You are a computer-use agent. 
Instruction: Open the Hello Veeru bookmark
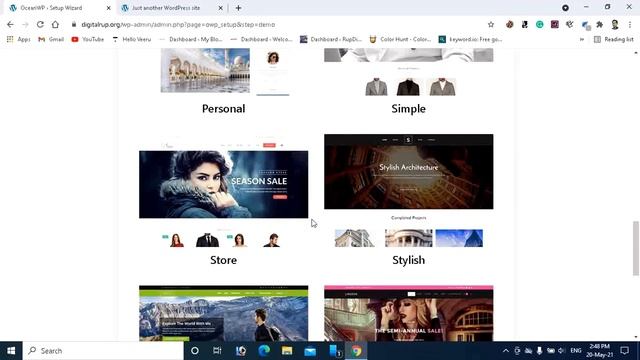pyautogui.click(x=132, y=39)
